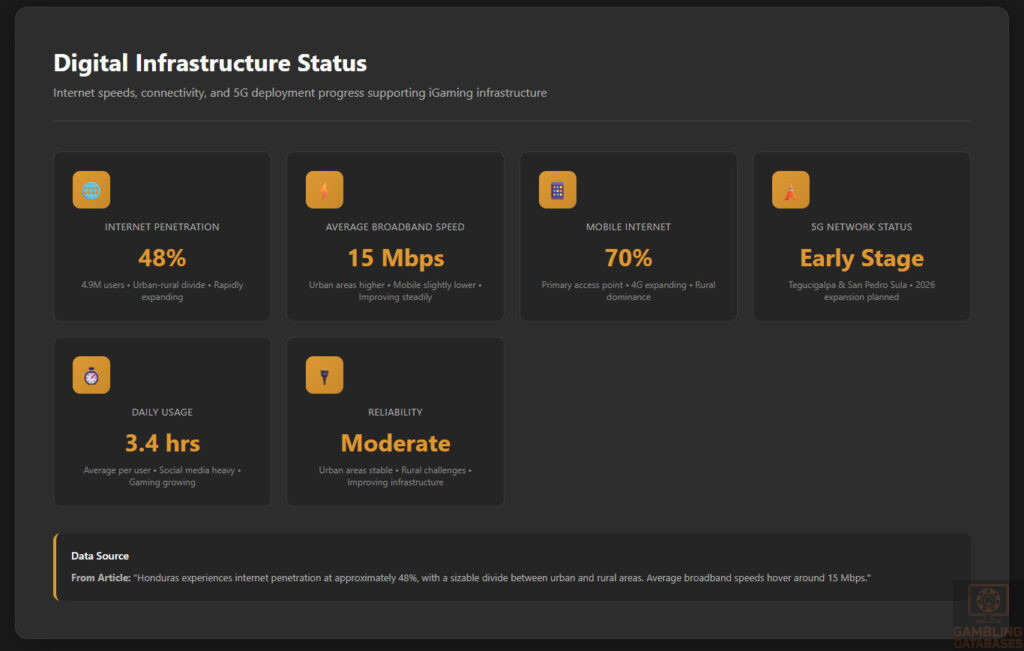Select the flashlight icon above Reliability
The width and height of the screenshot is (1024, 651).
(x=324, y=375)
